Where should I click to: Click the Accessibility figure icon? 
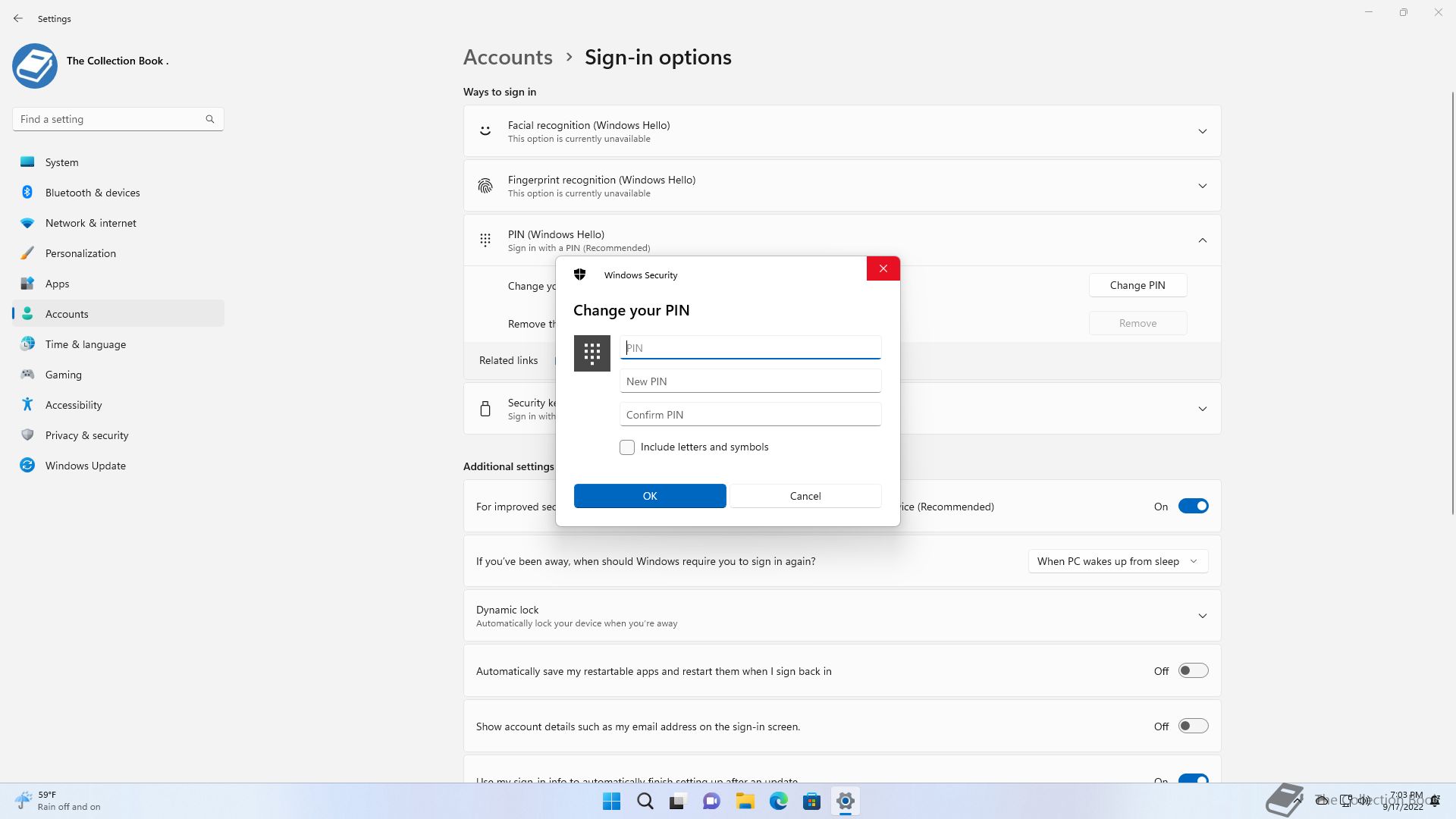pyautogui.click(x=27, y=404)
